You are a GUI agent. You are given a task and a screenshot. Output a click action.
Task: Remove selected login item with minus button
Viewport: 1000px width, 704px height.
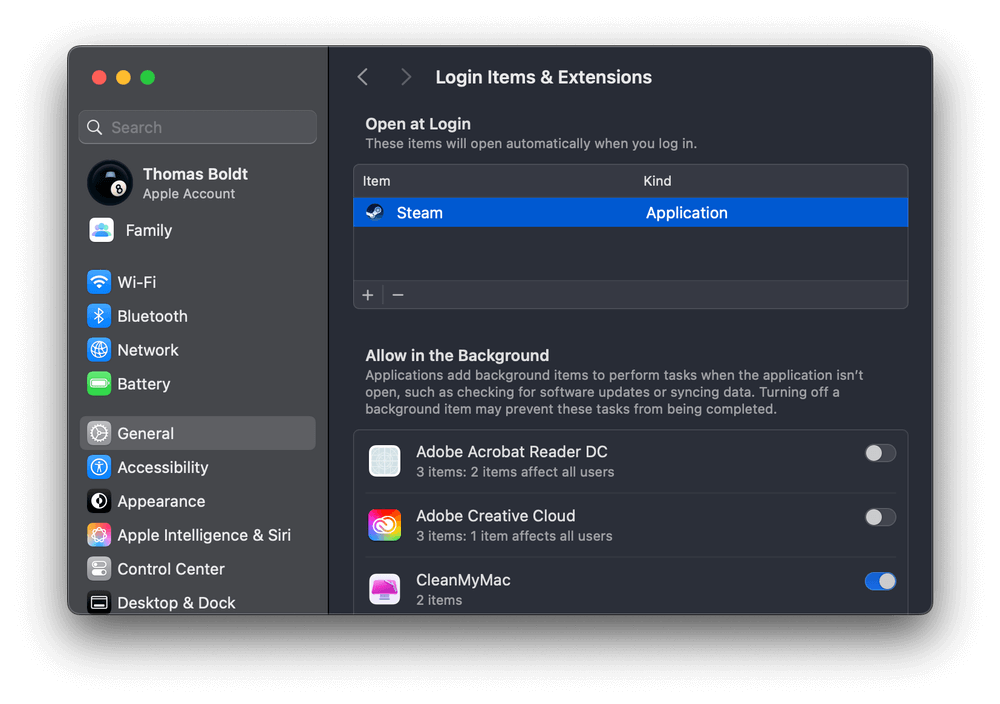398,295
